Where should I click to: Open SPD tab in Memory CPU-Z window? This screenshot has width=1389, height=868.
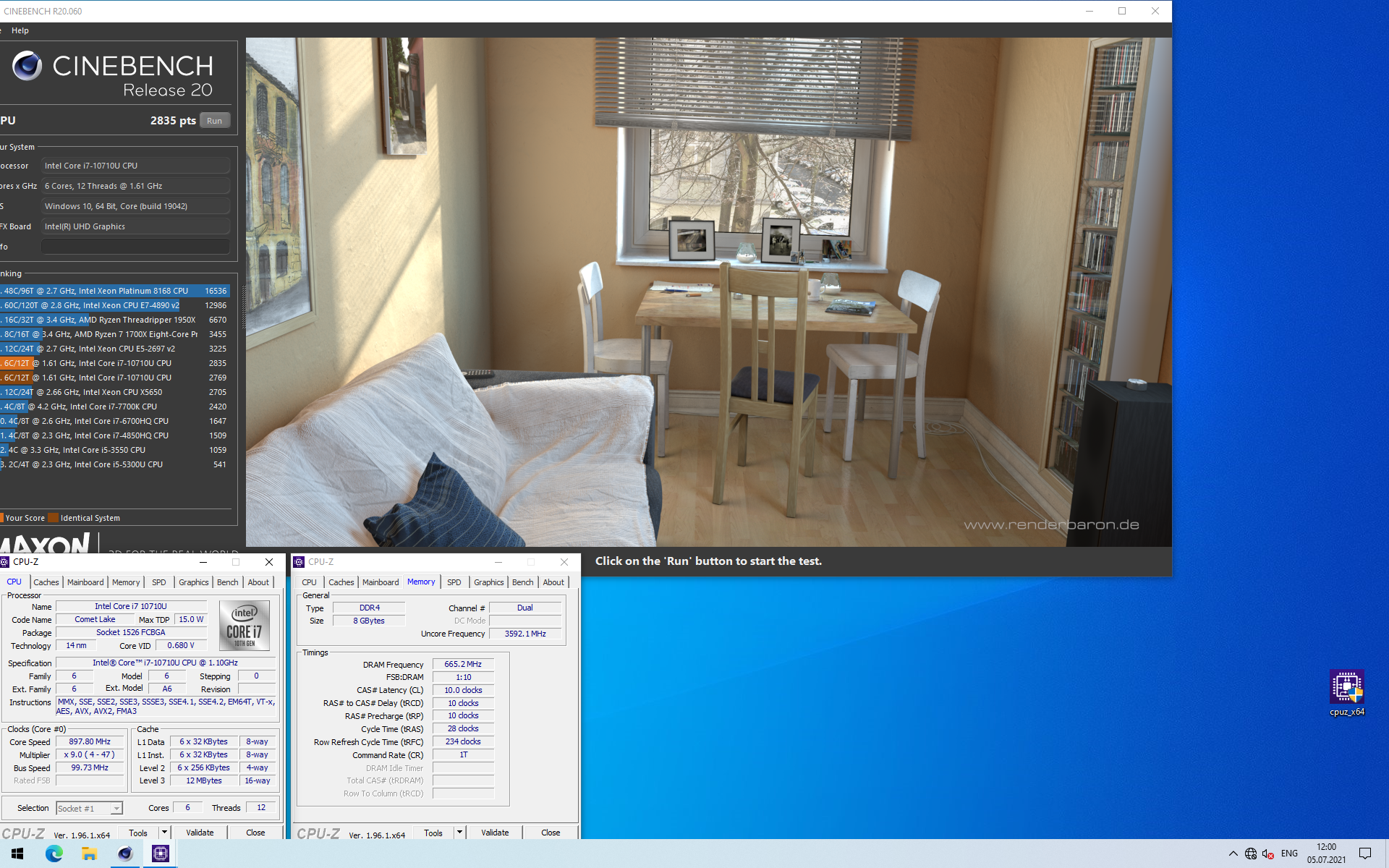click(x=454, y=582)
